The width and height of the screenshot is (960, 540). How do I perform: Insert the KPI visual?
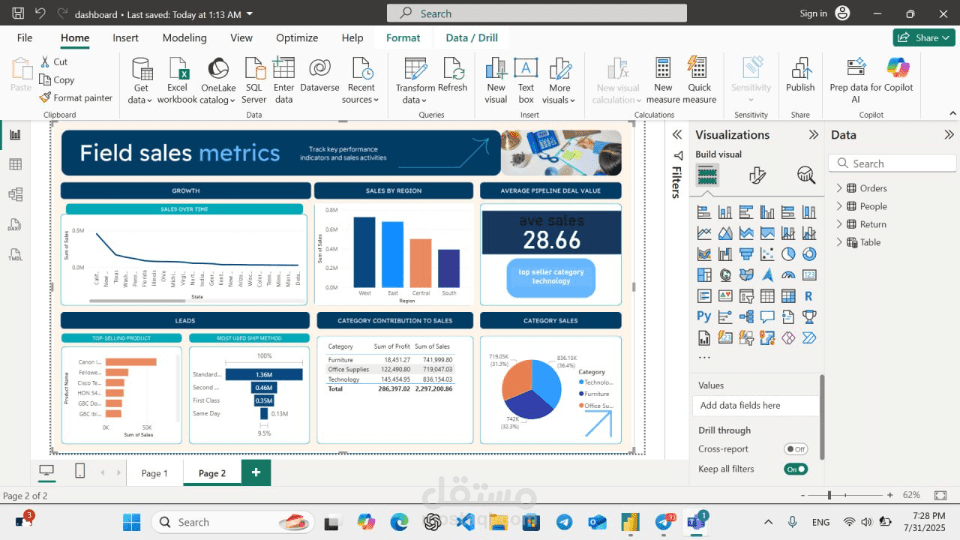[x=725, y=296]
